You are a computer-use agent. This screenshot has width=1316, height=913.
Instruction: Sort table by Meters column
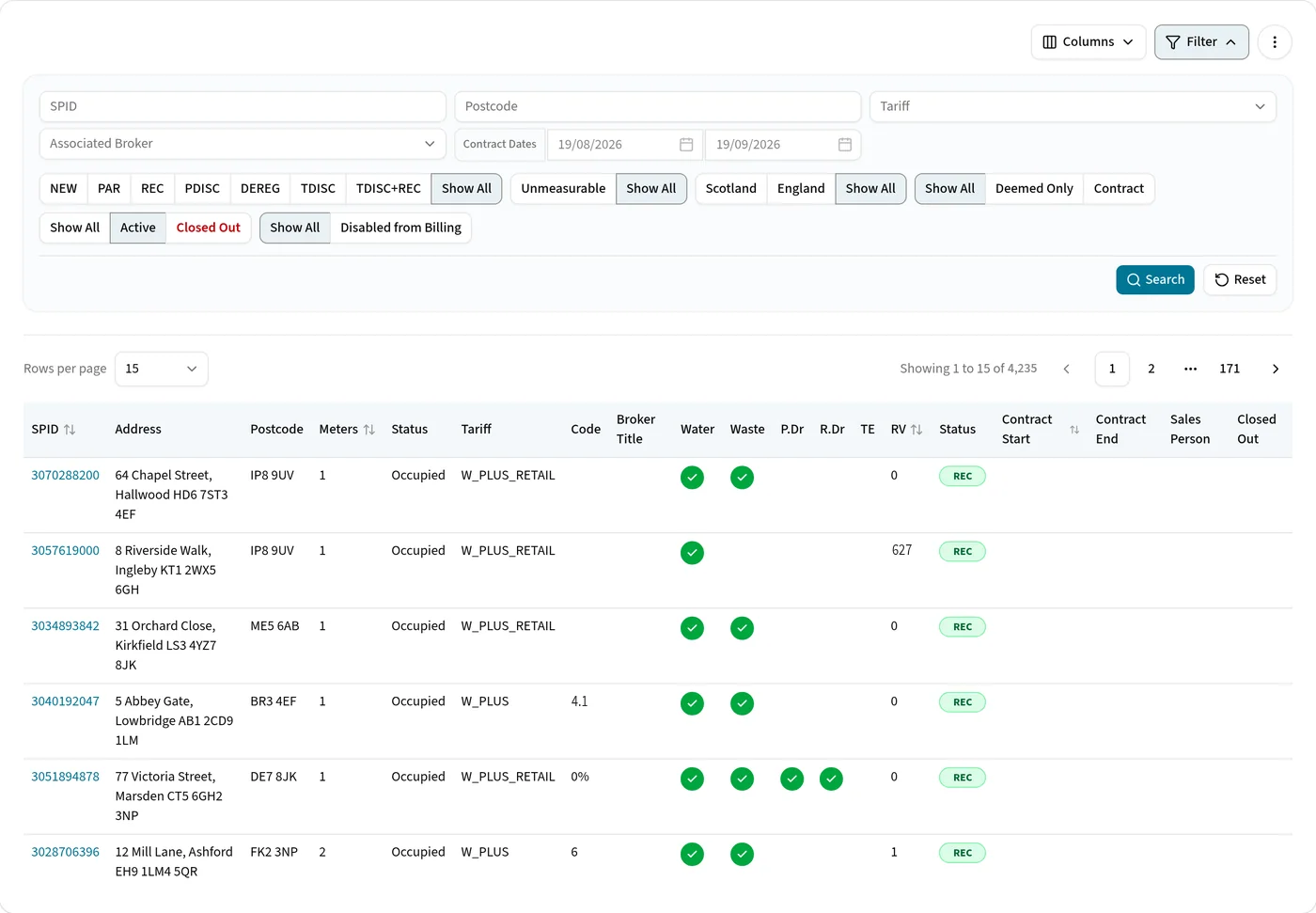point(369,430)
